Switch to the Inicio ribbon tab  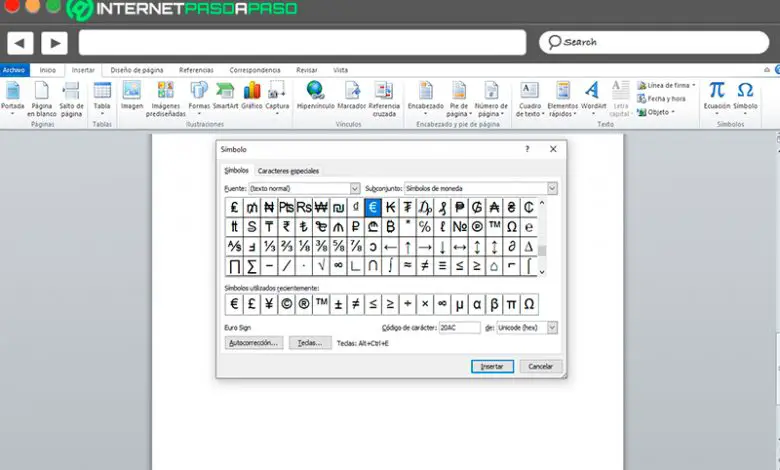[x=48, y=70]
